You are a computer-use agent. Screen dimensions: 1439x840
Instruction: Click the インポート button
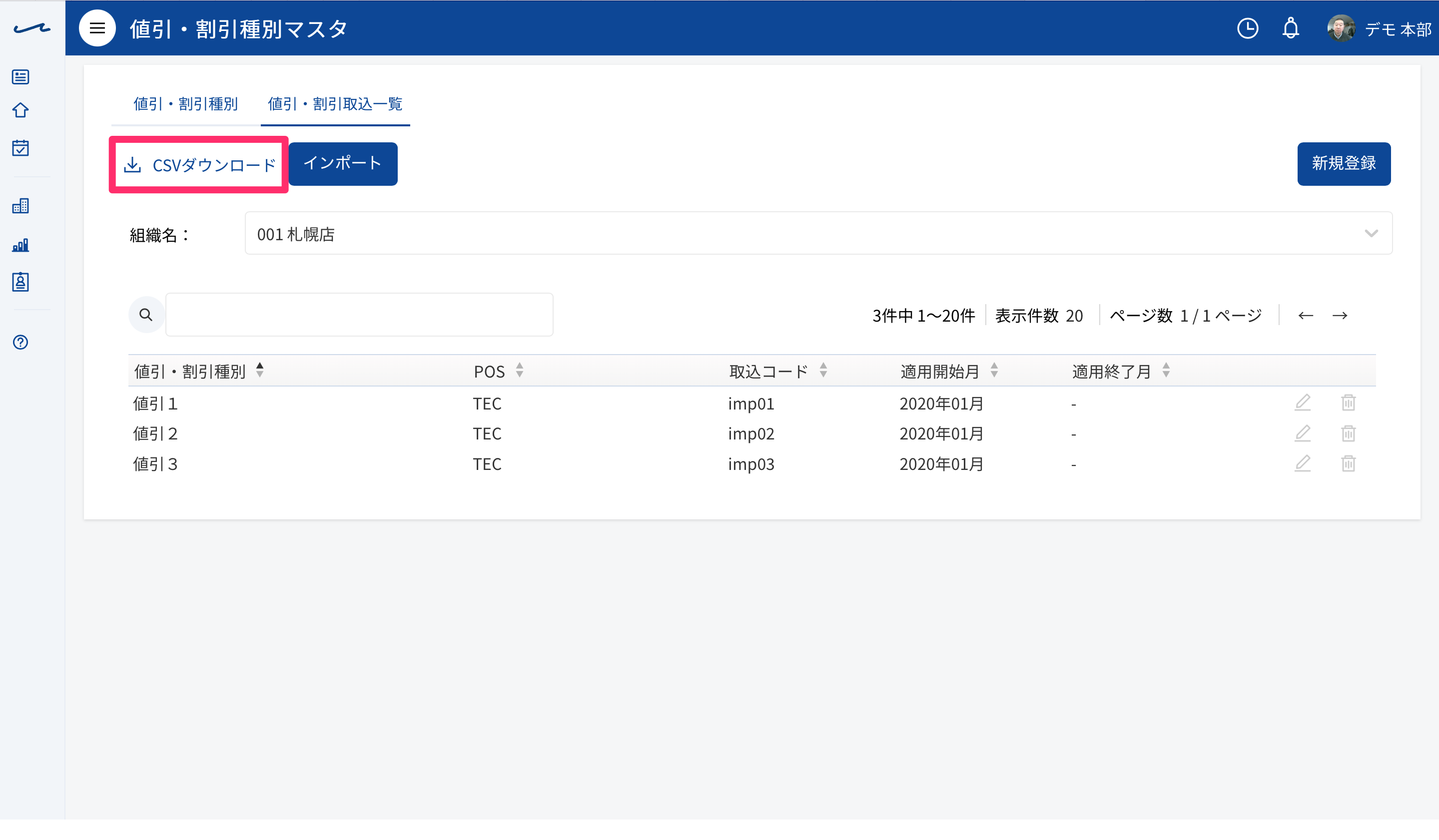click(x=343, y=164)
